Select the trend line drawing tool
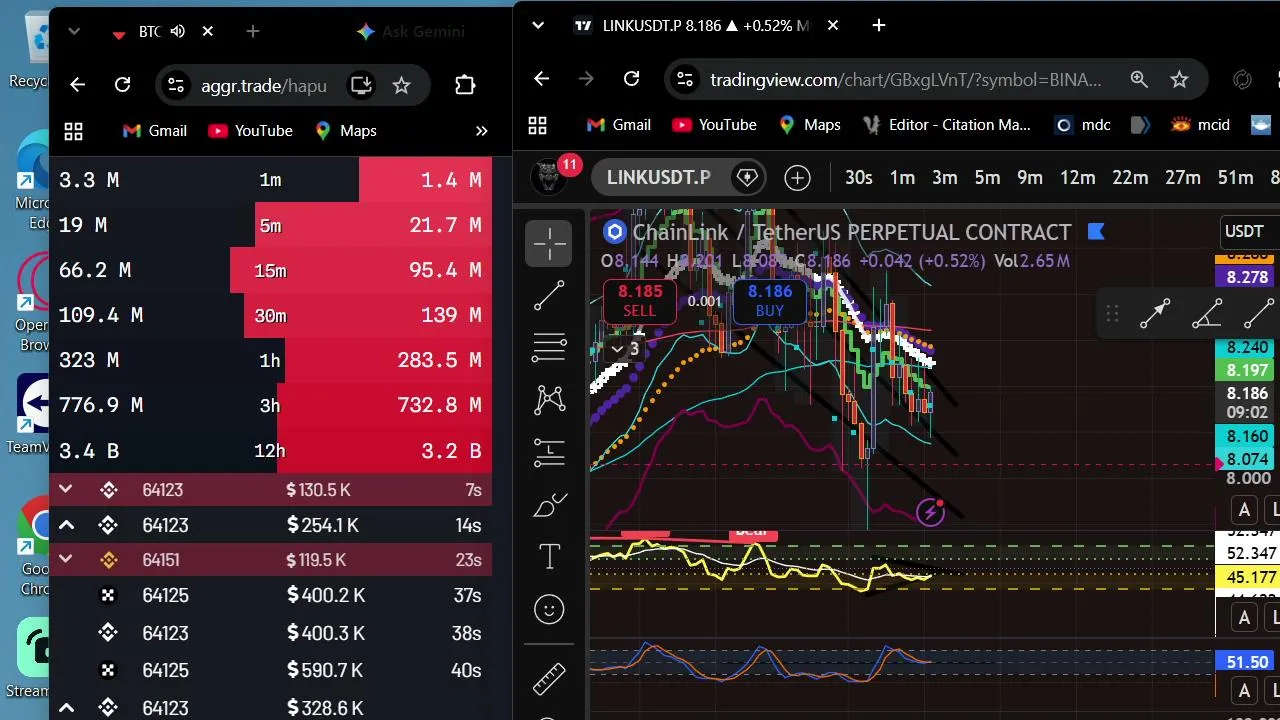The height and width of the screenshot is (720, 1280). (x=549, y=295)
